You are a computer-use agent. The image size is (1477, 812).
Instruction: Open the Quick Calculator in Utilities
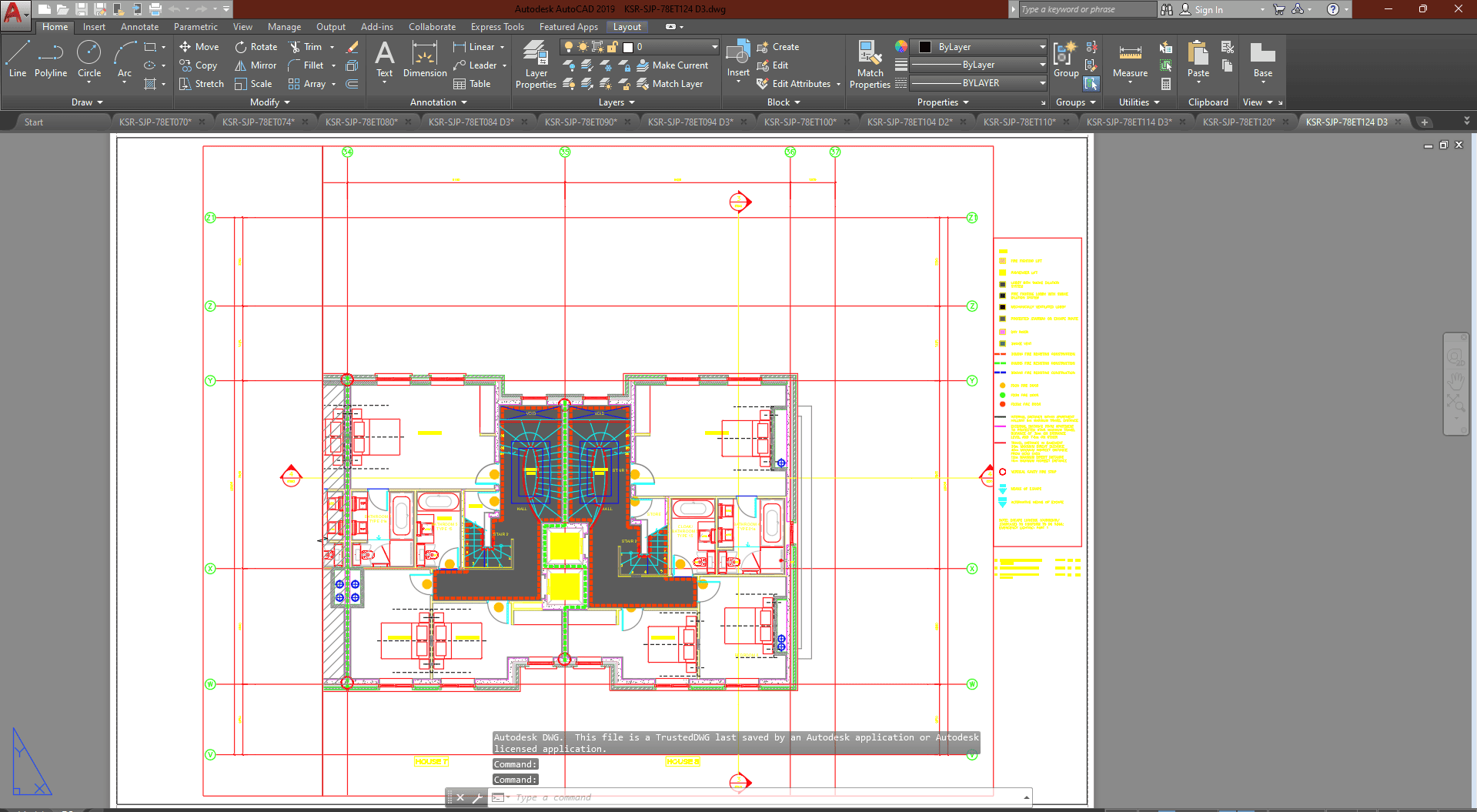pyautogui.click(x=1166, y=84)
